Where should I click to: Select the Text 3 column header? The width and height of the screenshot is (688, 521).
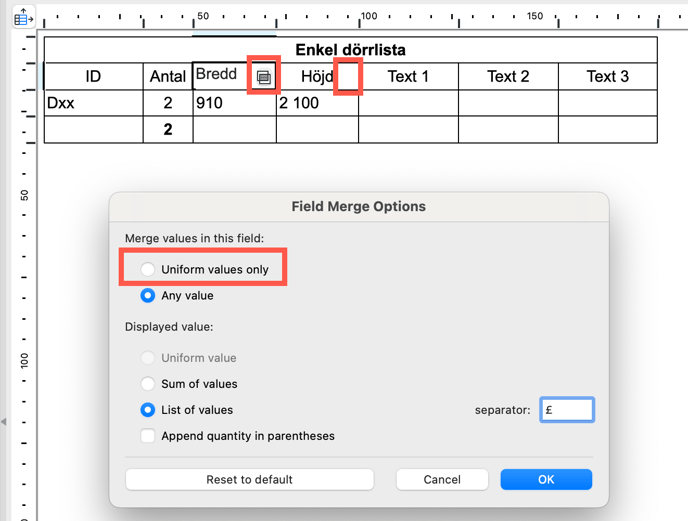click(x=608, y=76)
